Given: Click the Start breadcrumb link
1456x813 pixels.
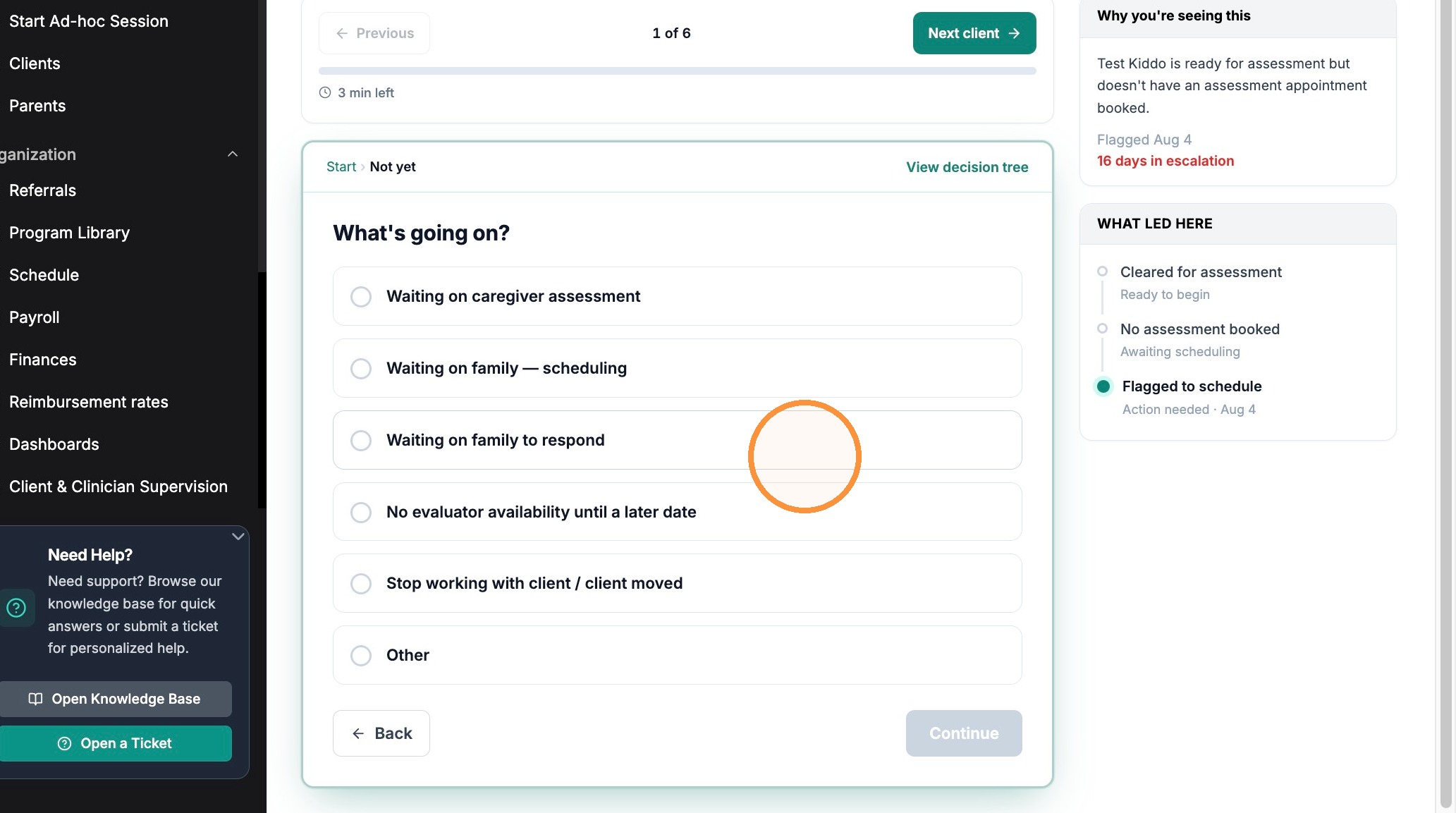Looking at the screenshot, I should (341, 167).
